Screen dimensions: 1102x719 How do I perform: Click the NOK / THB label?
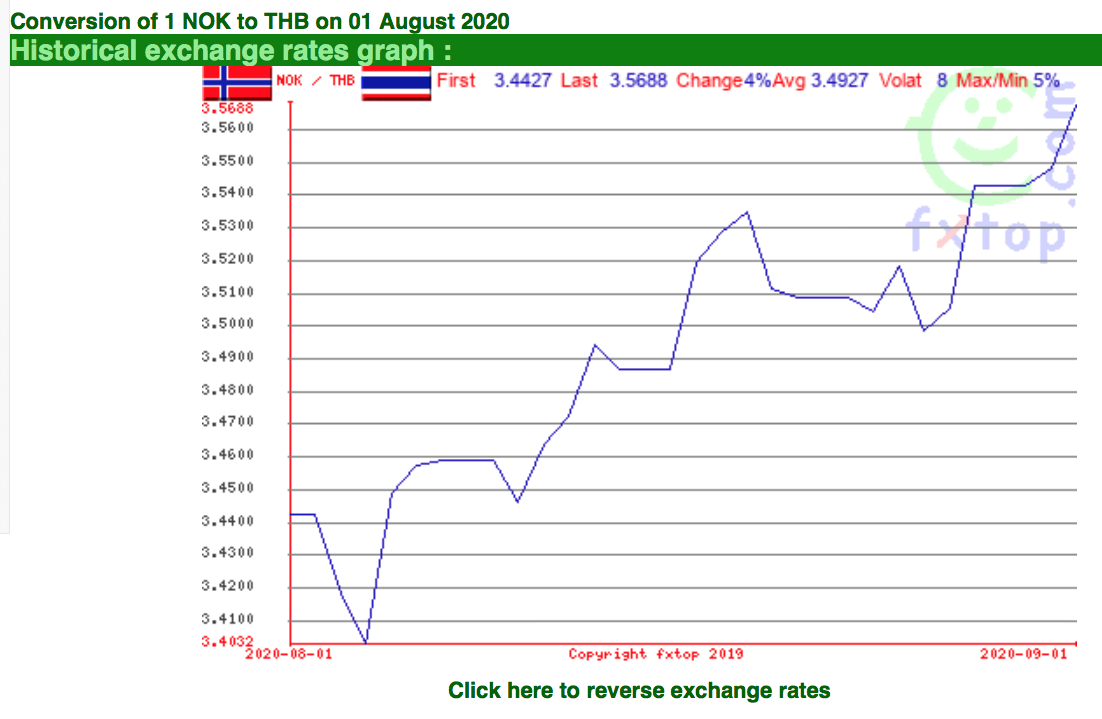316,81
